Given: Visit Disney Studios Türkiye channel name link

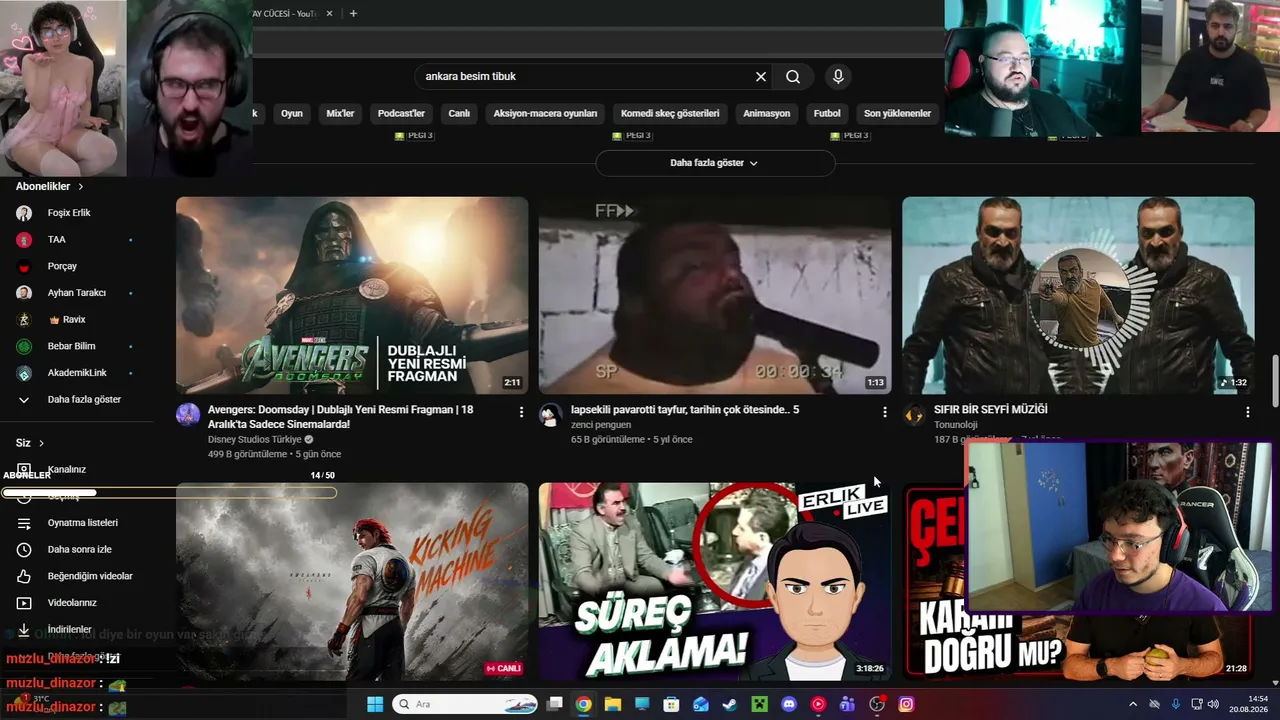Looking at the screenshot, I should (x=255, y=440).
